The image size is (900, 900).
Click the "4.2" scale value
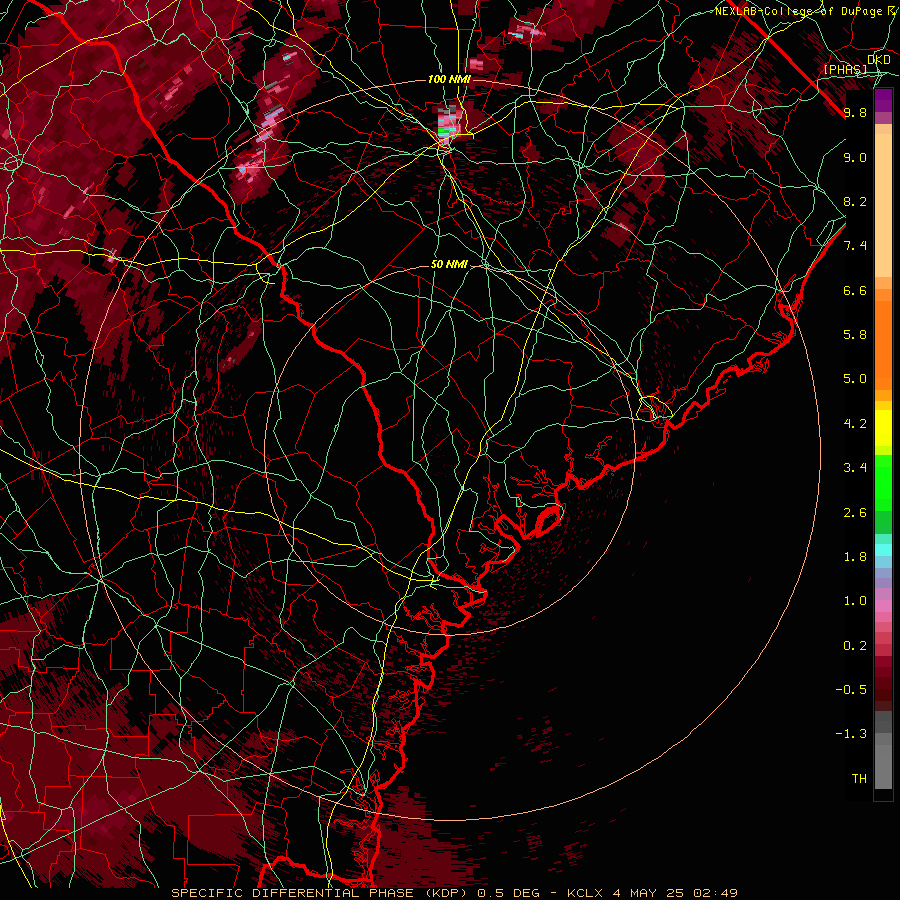coord(855,424)
